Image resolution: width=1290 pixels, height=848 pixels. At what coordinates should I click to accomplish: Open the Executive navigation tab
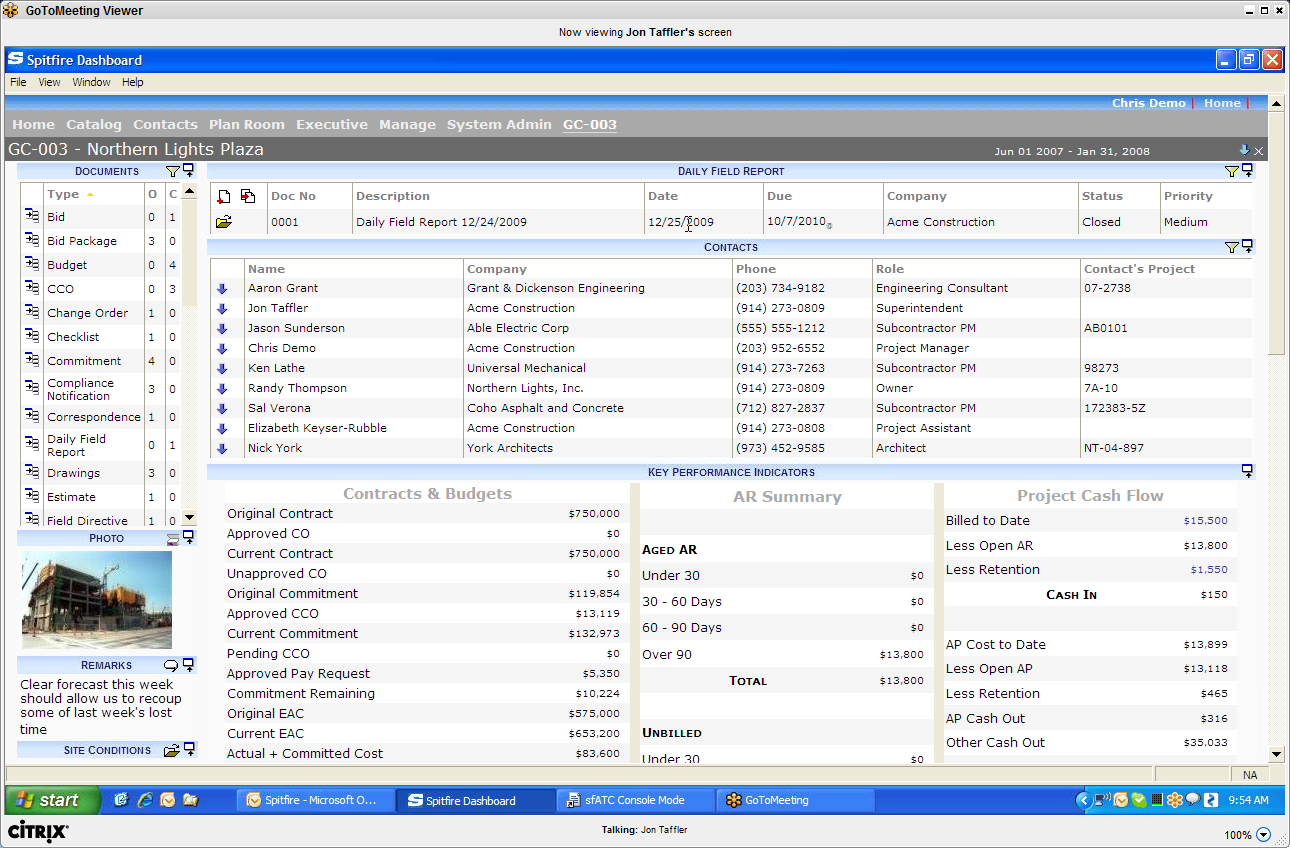[332, 125]
